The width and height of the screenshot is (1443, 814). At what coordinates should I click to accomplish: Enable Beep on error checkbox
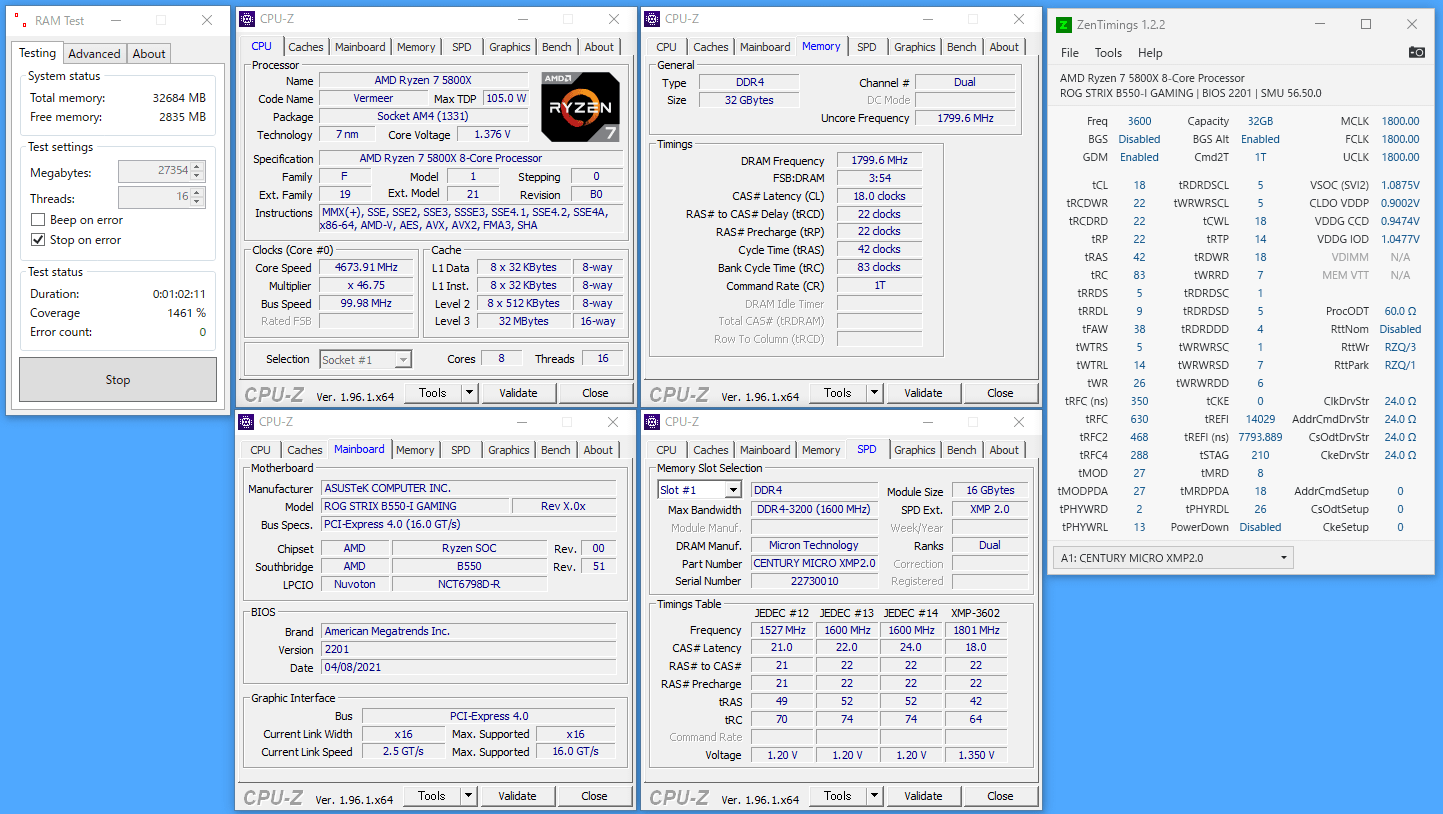[38, 220]
